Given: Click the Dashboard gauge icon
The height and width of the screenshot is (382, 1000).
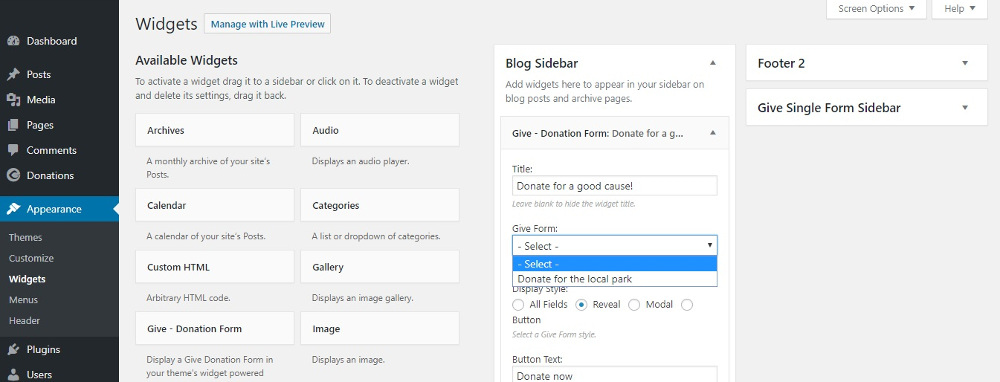Looking at the screenshot, I should point(13,41).
